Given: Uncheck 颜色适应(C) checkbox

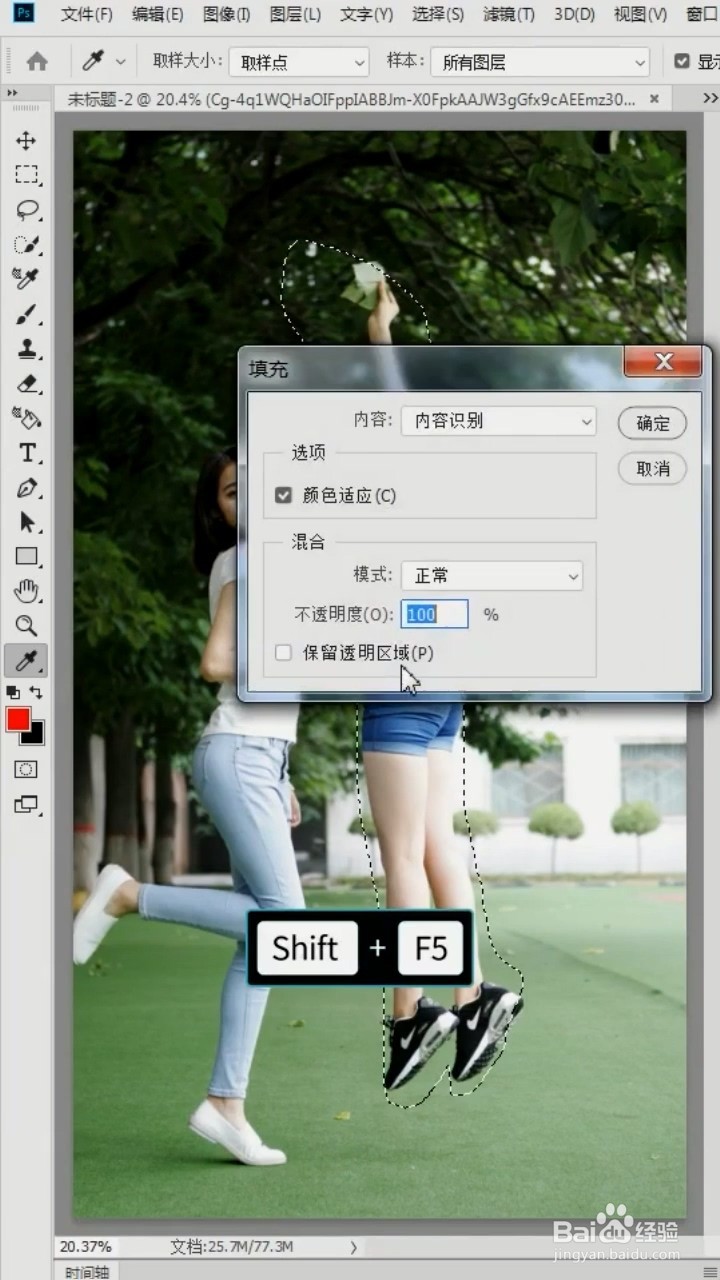Looking at the screenshot, I should click(284, 495).
